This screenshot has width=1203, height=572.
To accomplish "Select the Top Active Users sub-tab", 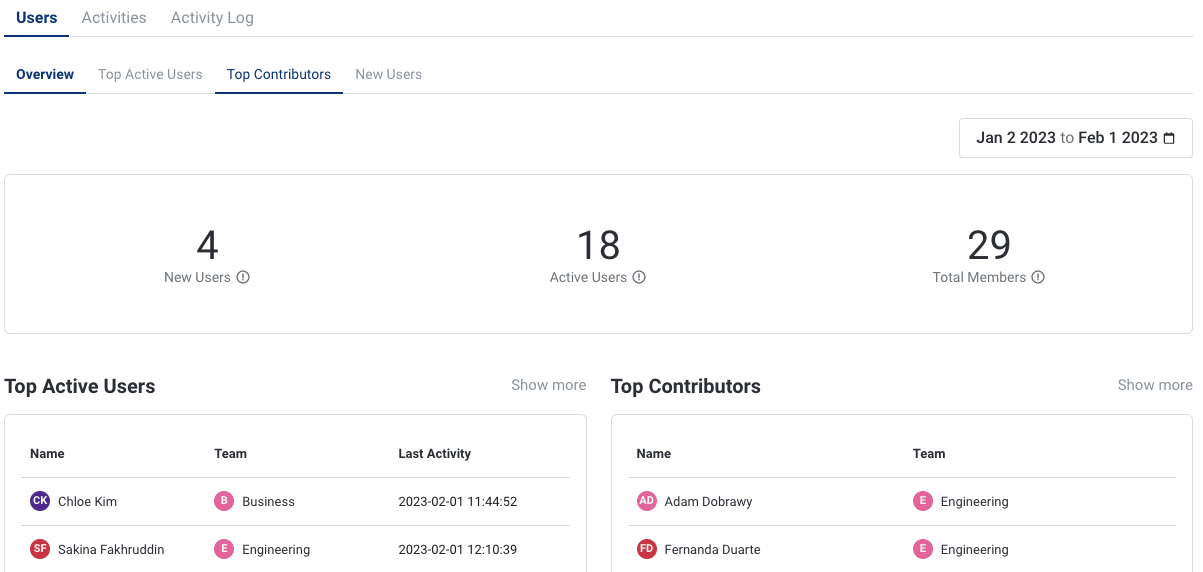I will 150,74.
